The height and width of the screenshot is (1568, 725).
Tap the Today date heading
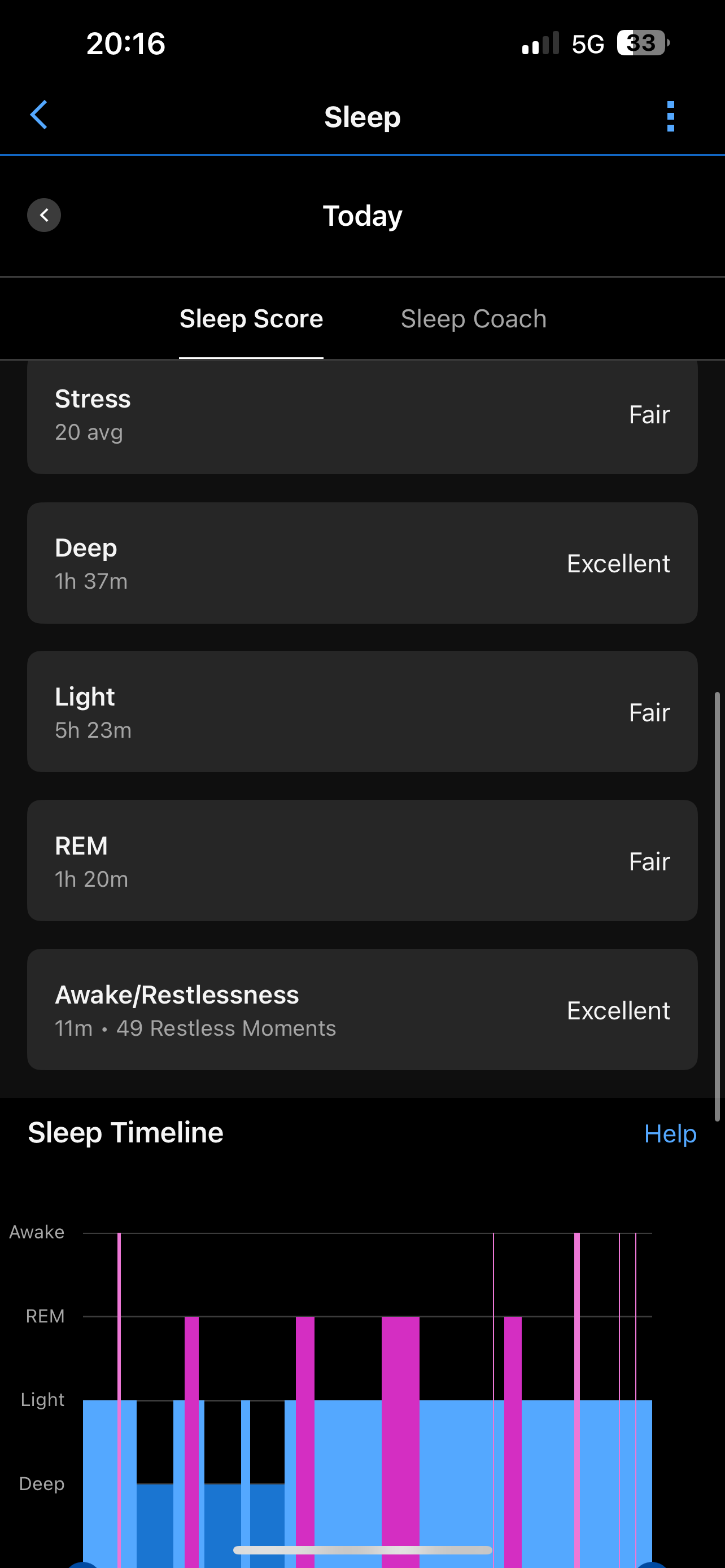point(362,216)
